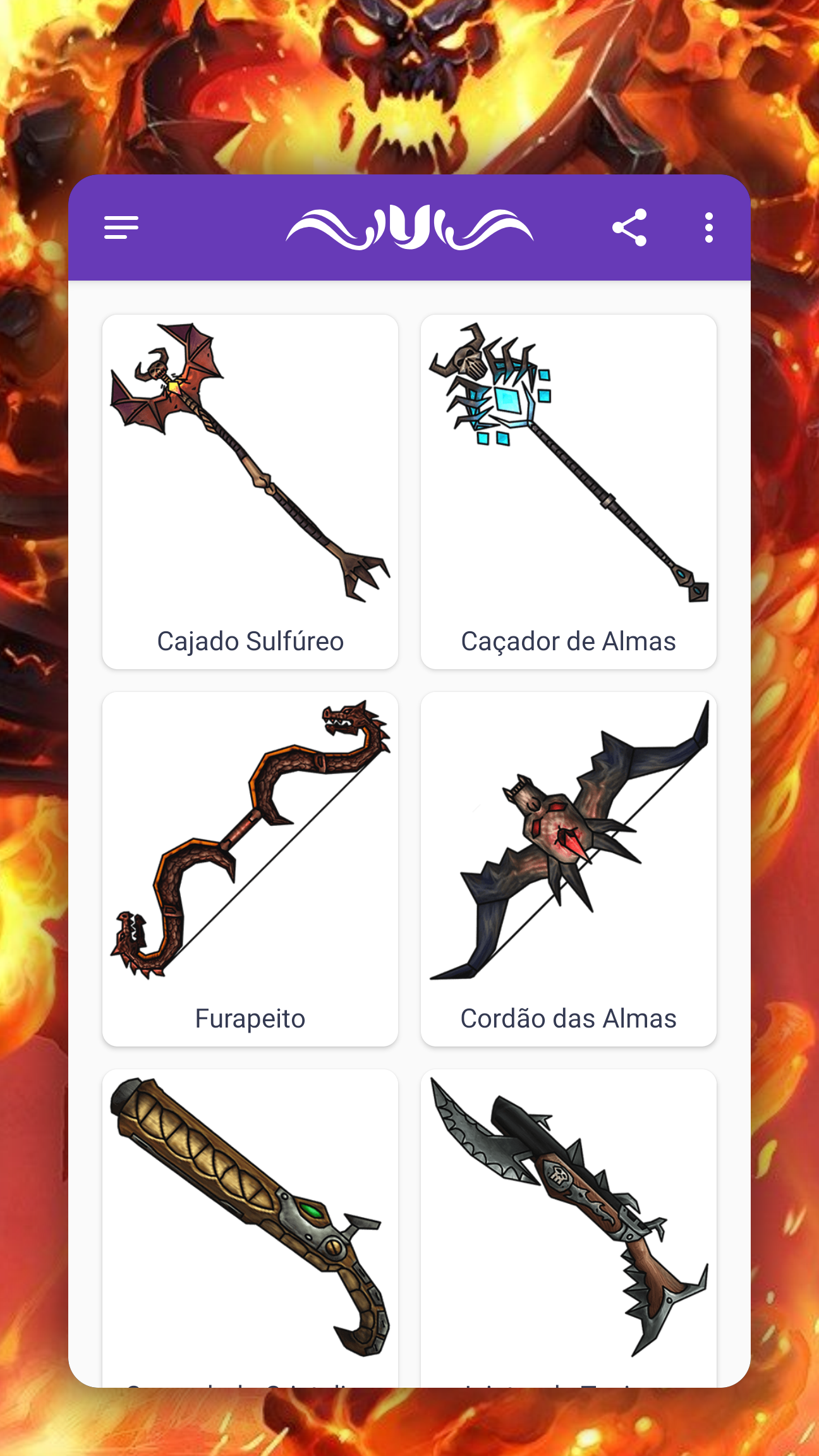Select the Caçador de Almas label

pos(569,641)
